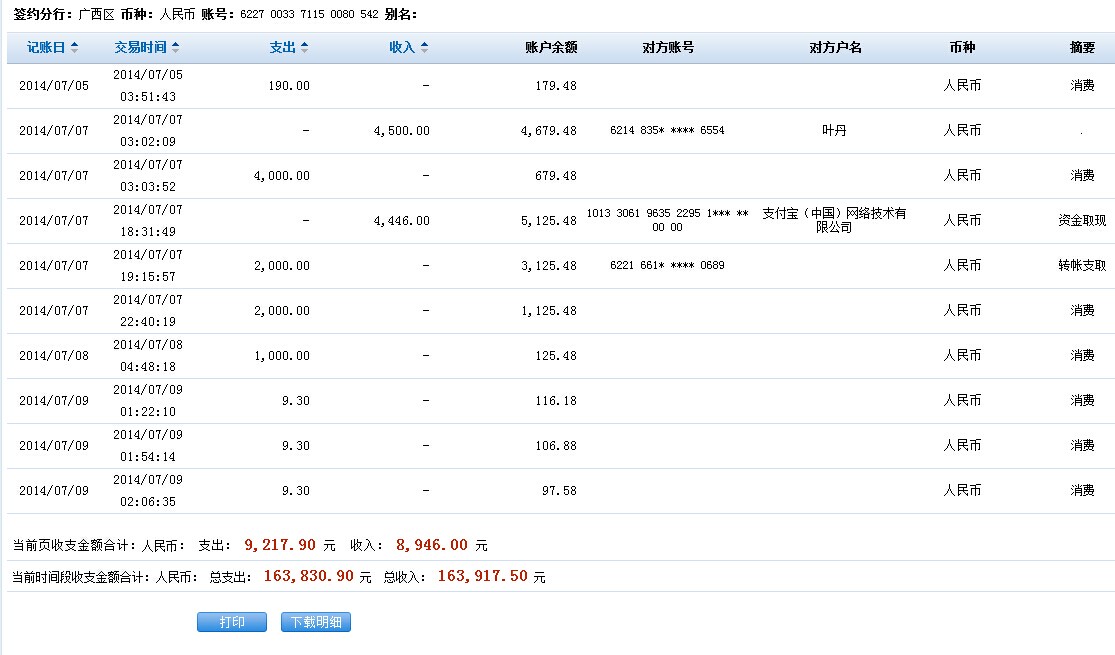Click counterparty account 6214 835* **** 6554
Image resolution: width=1115 pixels, height=655 pixels.
pyautogui.click(x=667, y=130)
